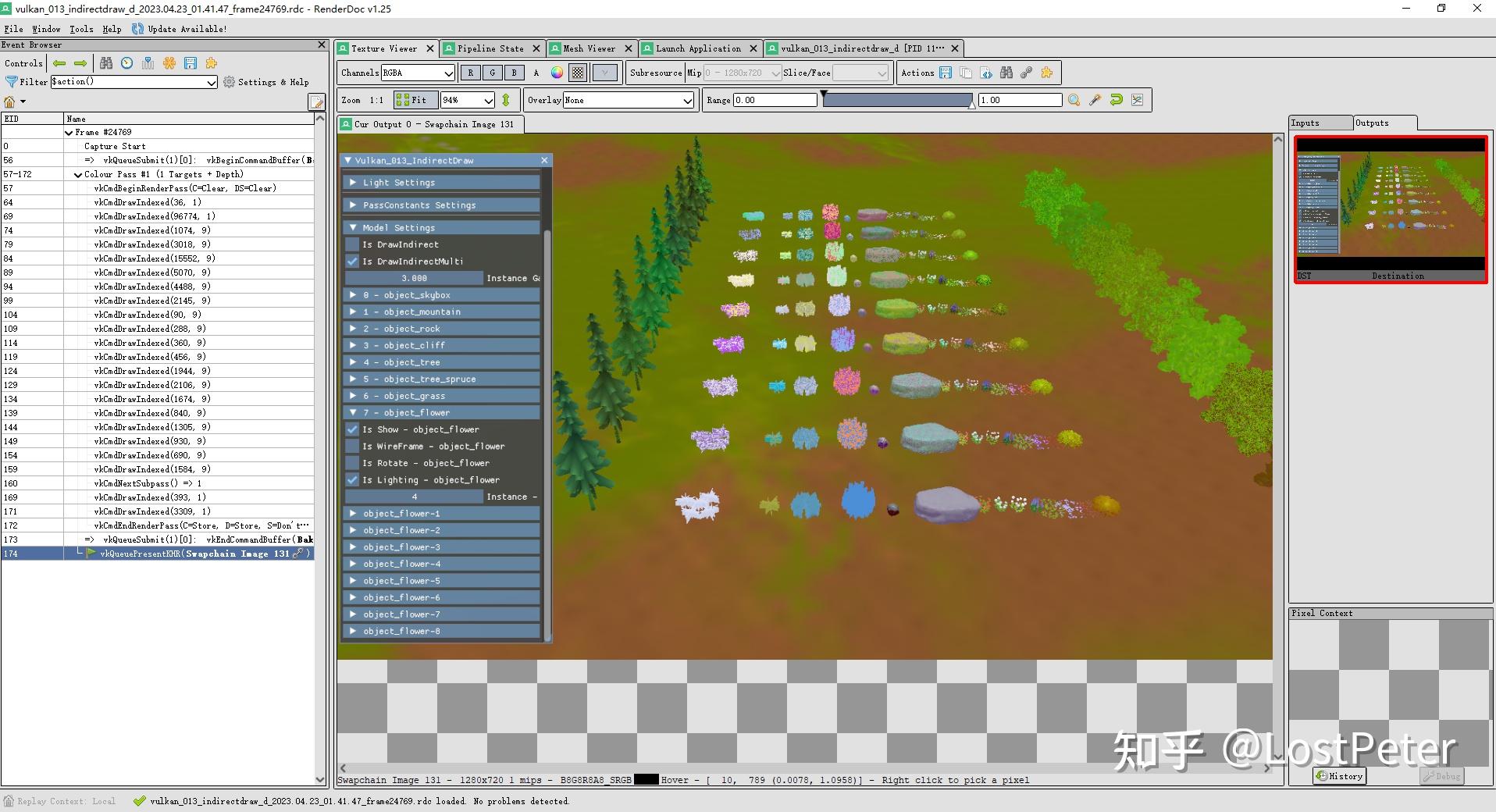Click the yellow puzzle-piece extensions icon in Actions
The height and width of the screenshot is (812, 1496).
(1046, 73)
